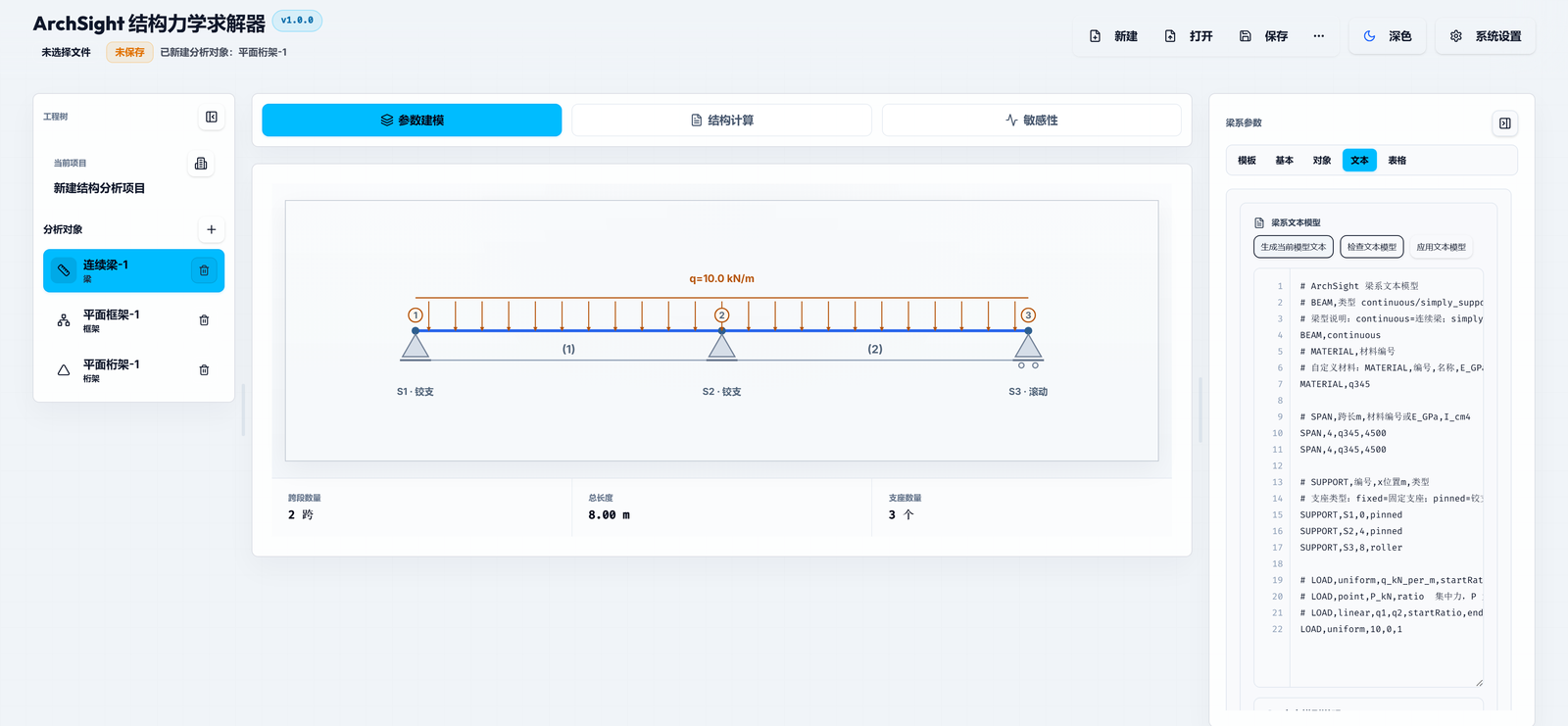The image size is (1568, 726).
Task: Toggle the 深色 dark mode
Action: click(x=1388, y=36)
